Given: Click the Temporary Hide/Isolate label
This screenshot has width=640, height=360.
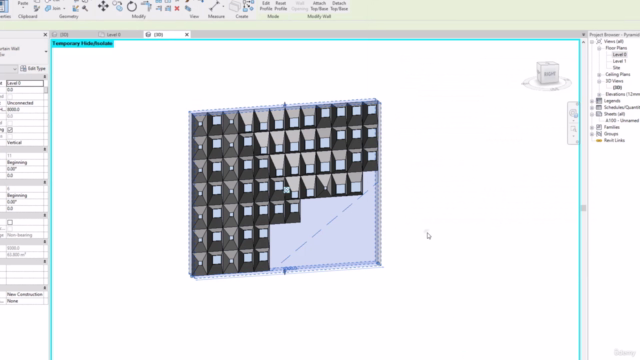Looking at the screenshot, I should 82,43.
